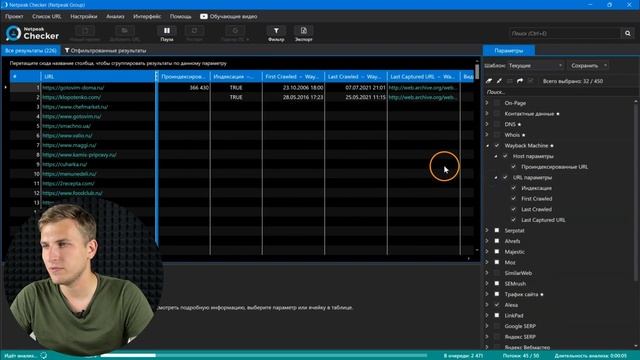This screenshot has height=360, width=640.
Task: Collapse the Wayback Machine group
Action: [x=487, y=146]
